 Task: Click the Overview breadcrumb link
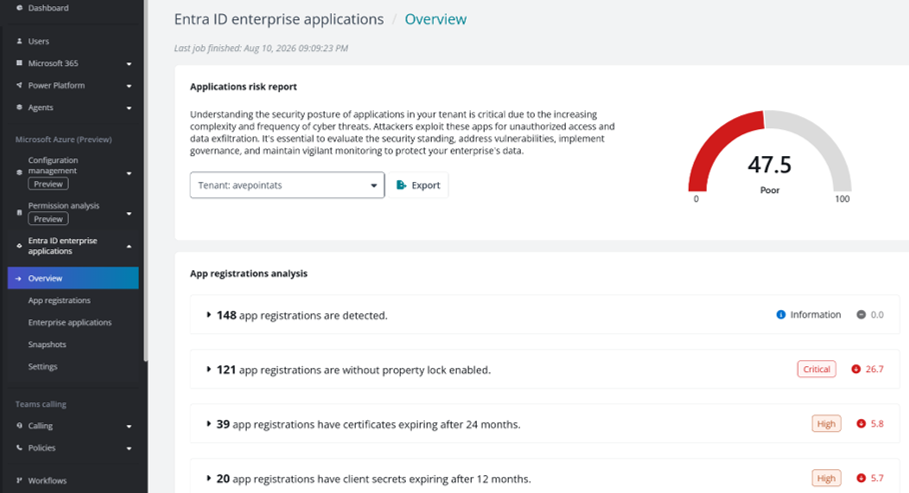[x=435, y=19]
